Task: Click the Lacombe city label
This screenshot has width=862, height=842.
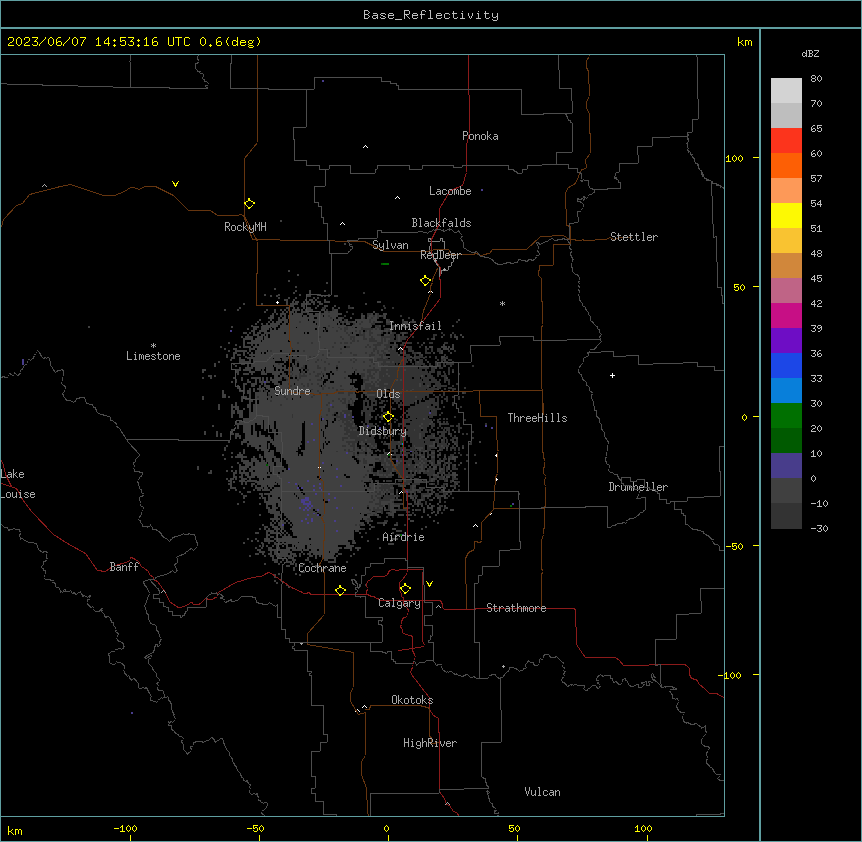Action: (x=450, y=191)
